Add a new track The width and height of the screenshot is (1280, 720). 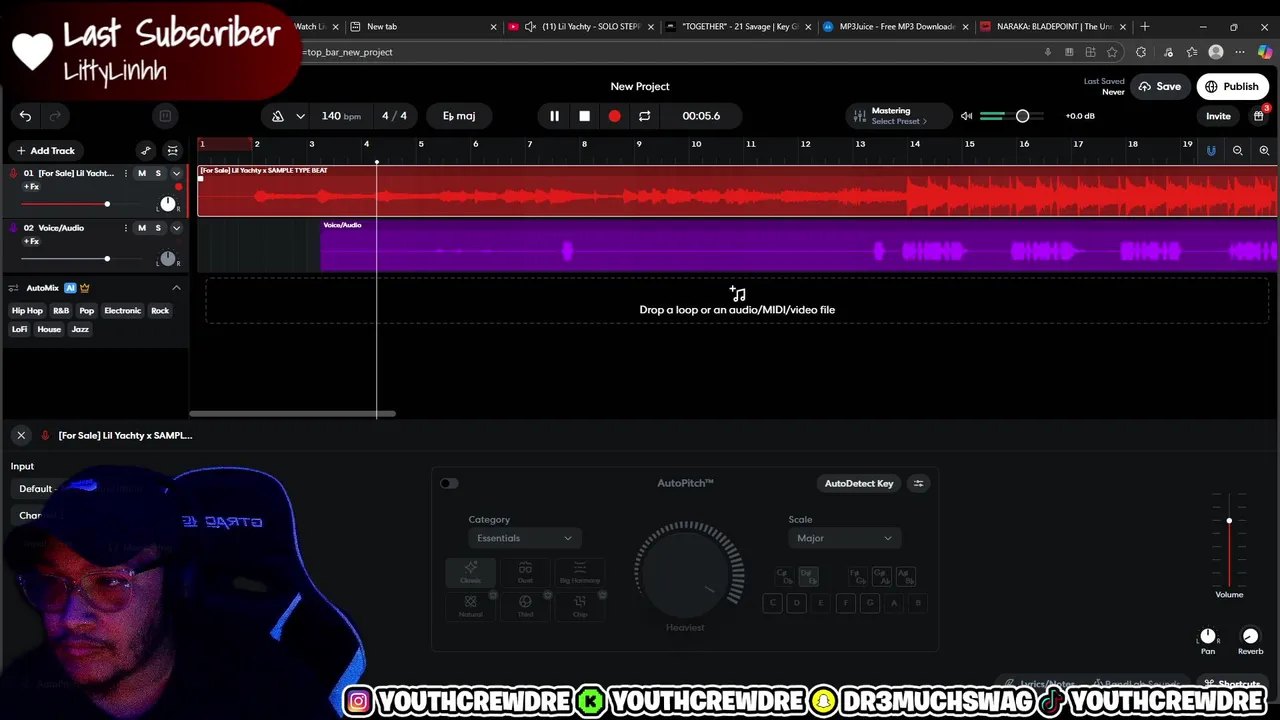tap(46, 151)
